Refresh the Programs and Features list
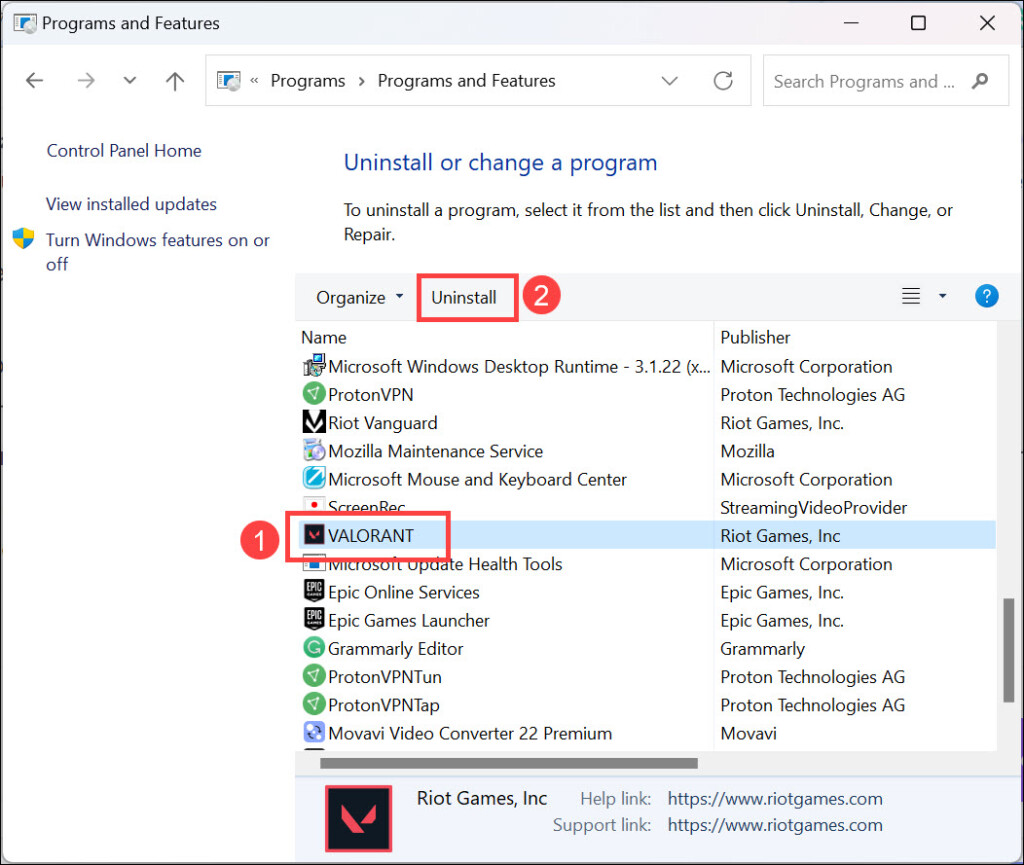The width and height of the screenshot is (1024, 865). tap(722, 81)
